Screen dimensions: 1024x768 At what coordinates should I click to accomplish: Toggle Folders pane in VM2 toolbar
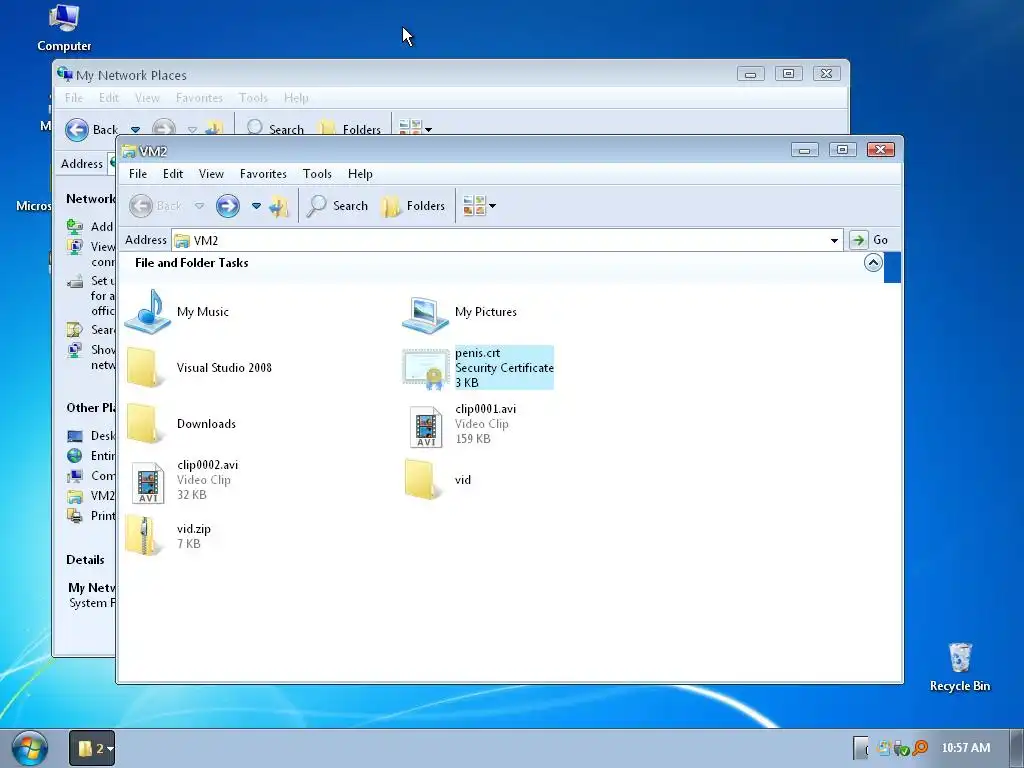pos(413,206)
